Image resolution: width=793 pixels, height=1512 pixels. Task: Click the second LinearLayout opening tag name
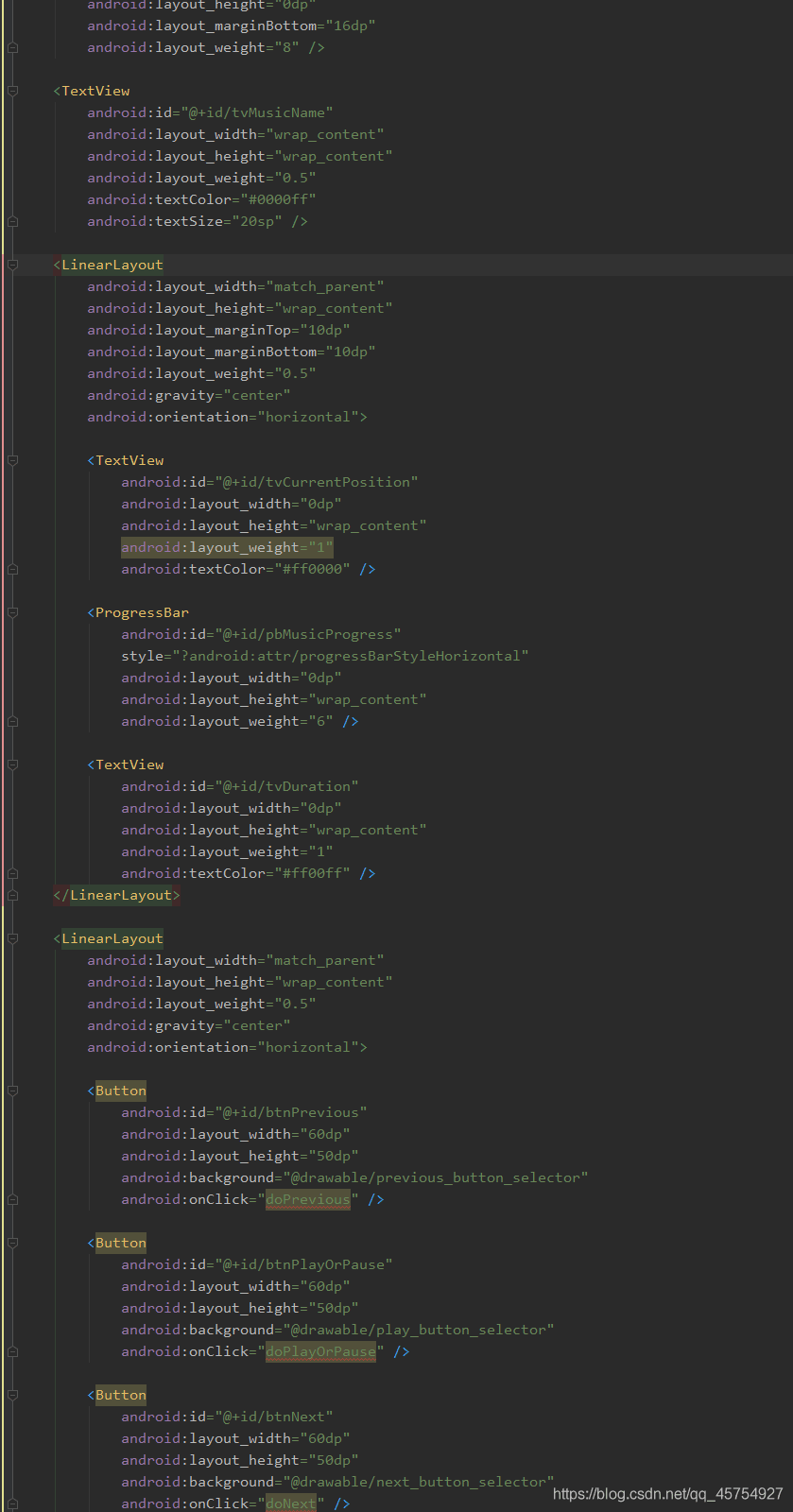coord(112,938)
